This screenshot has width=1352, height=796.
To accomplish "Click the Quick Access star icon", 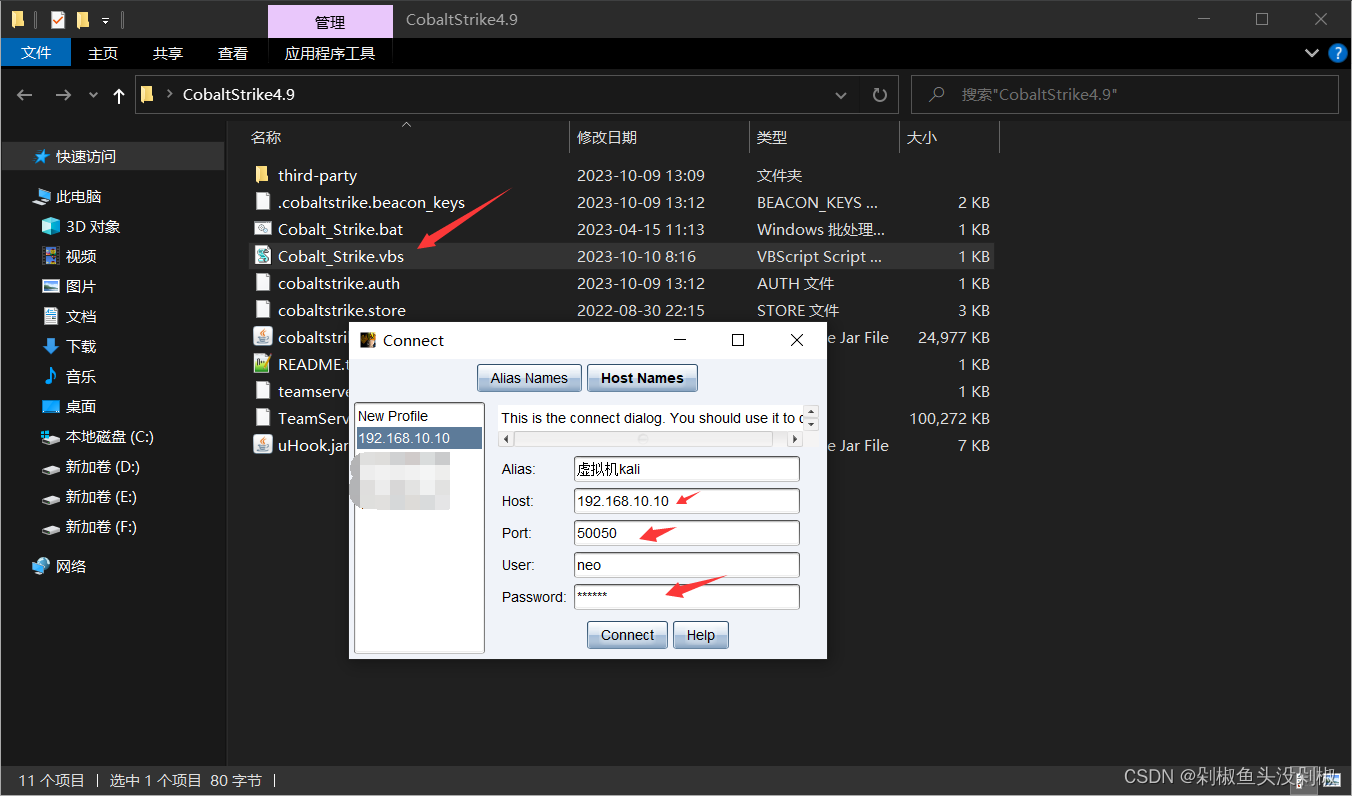I will click(42, 156).
